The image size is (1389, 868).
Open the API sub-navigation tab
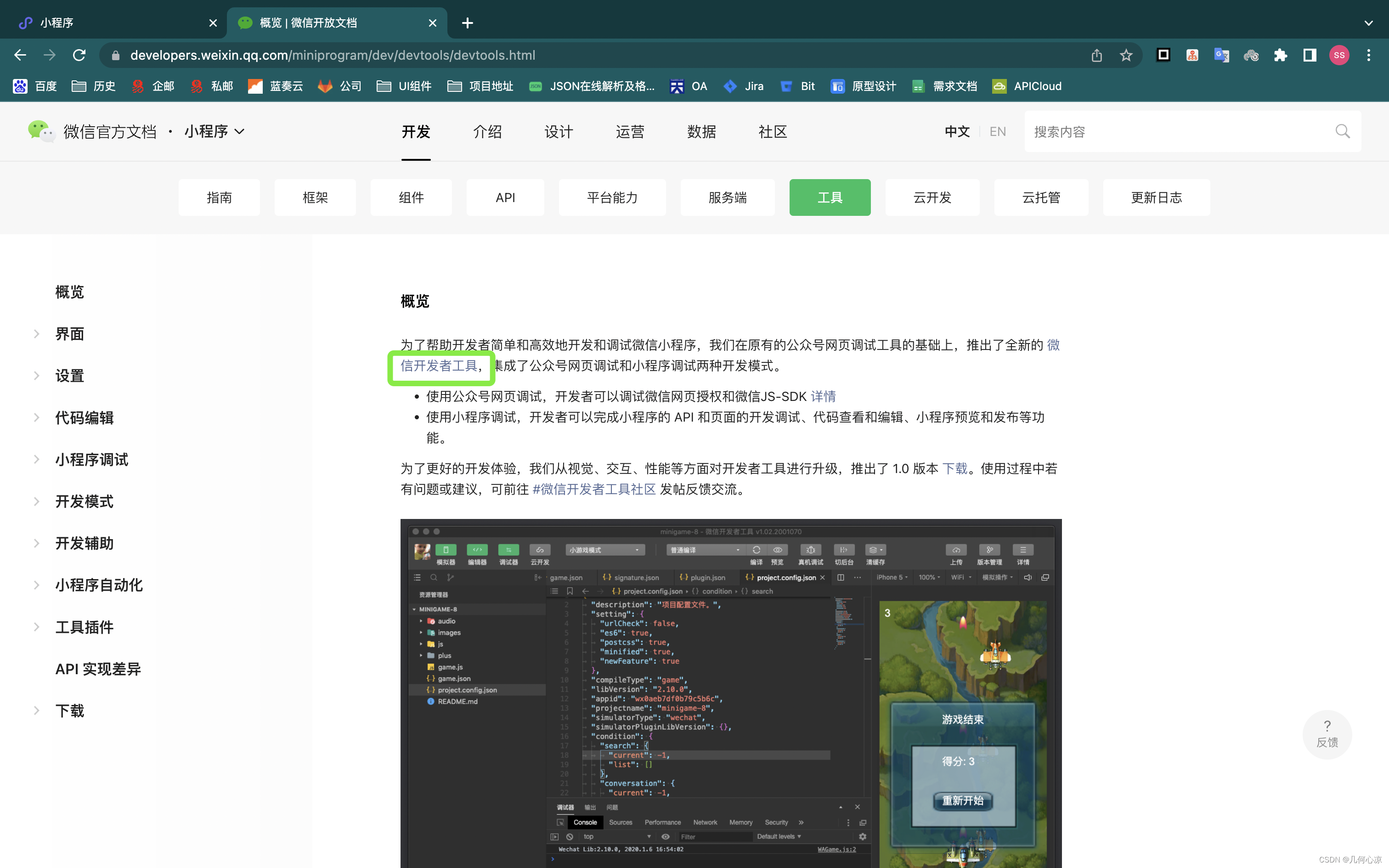(505, 197)
